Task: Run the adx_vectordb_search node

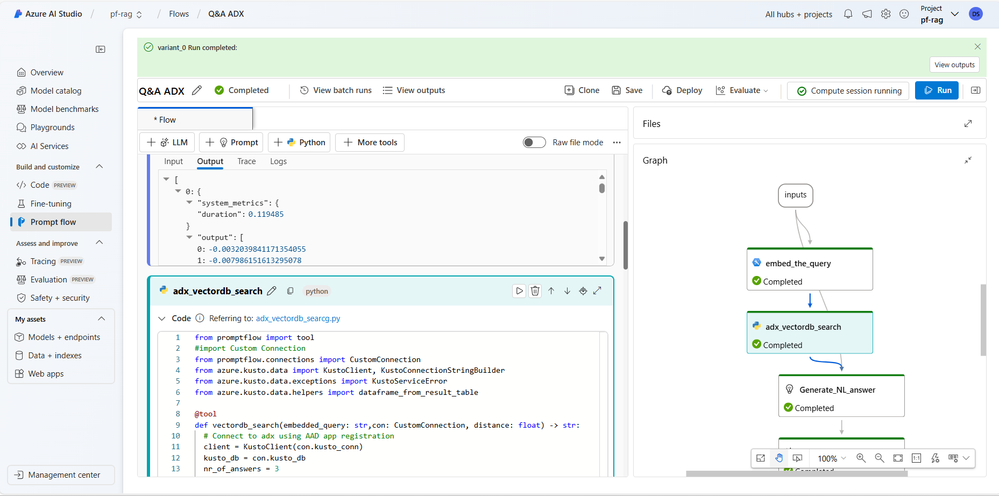Action: coord(519,290)
